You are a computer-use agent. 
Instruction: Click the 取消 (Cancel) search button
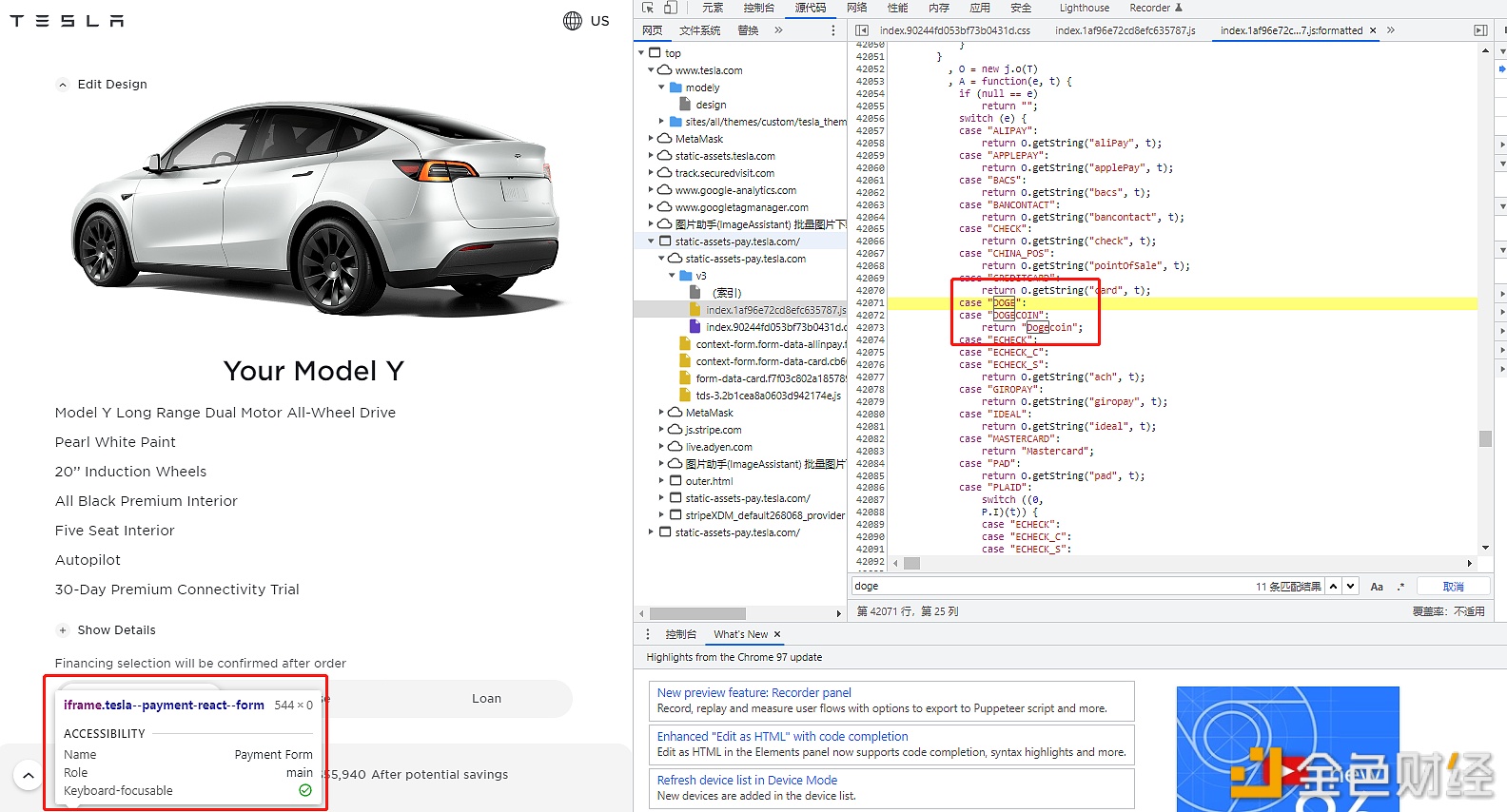click(x=1453, y=587)
